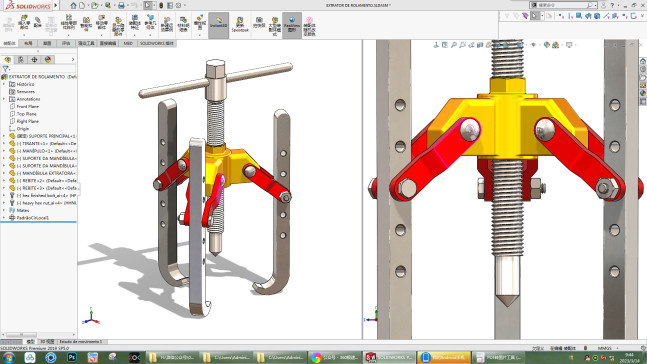Toggle the RealView Graphics button
The height and width of the screenshot is (364, 647).
pyautogui.click(x=292, y=25)
